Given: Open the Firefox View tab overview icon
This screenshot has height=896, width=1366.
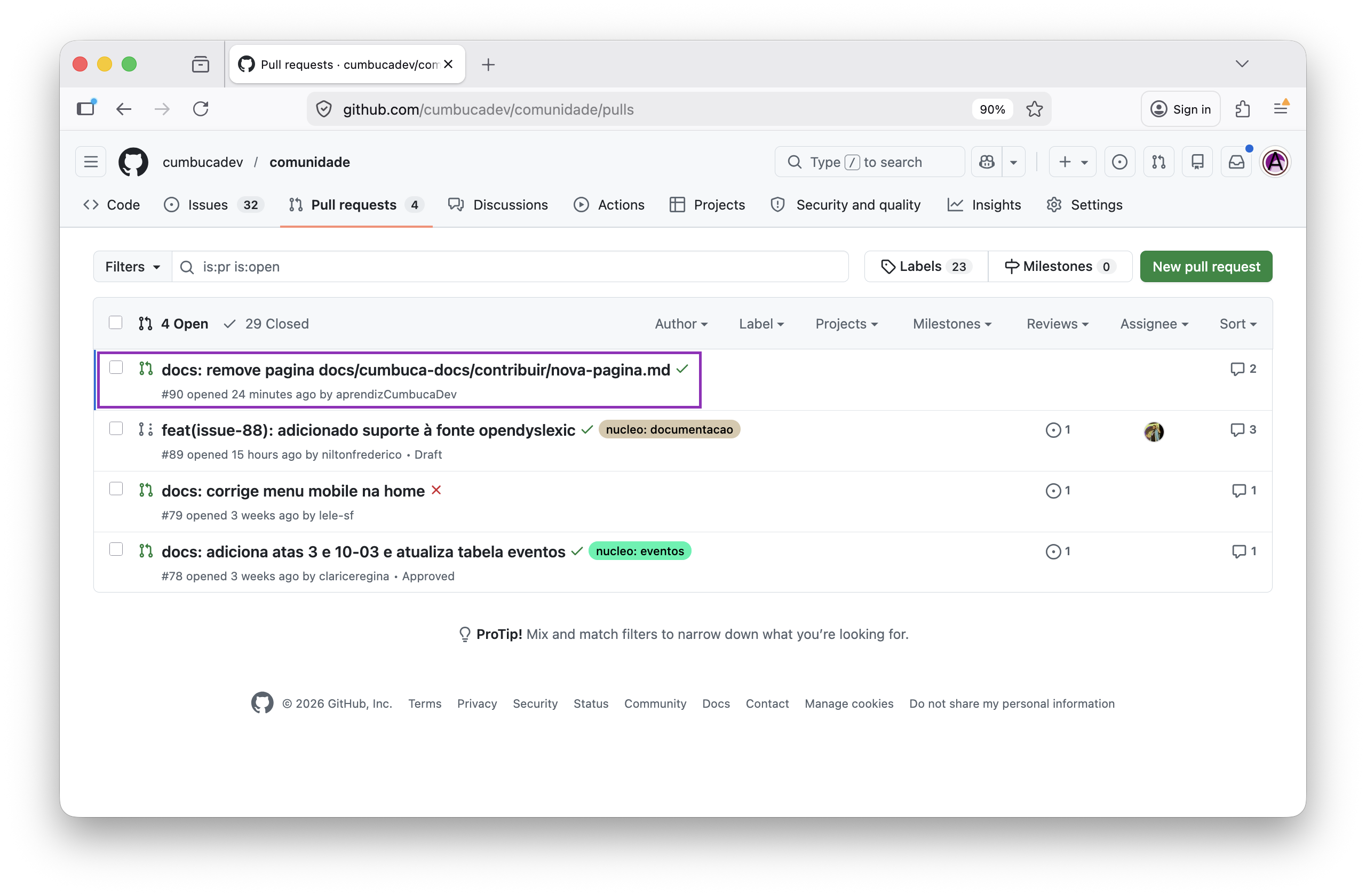Looking at the screenshot, I should coord(200,64).
